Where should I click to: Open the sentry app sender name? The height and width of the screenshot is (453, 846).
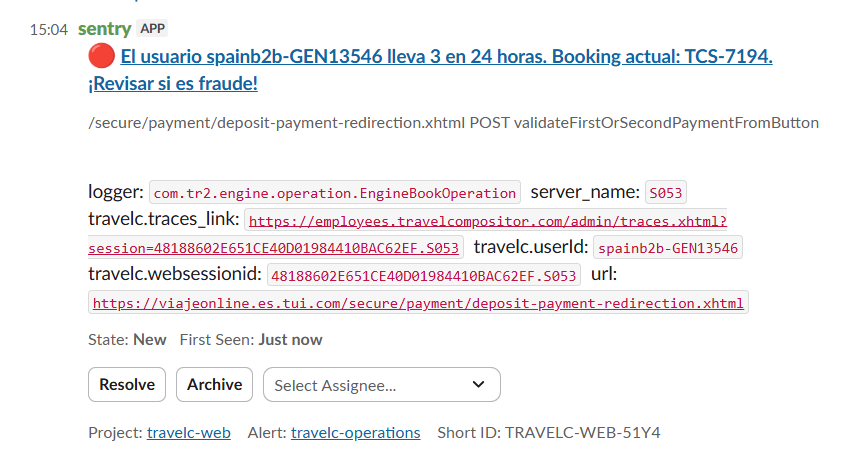point(104,29)
